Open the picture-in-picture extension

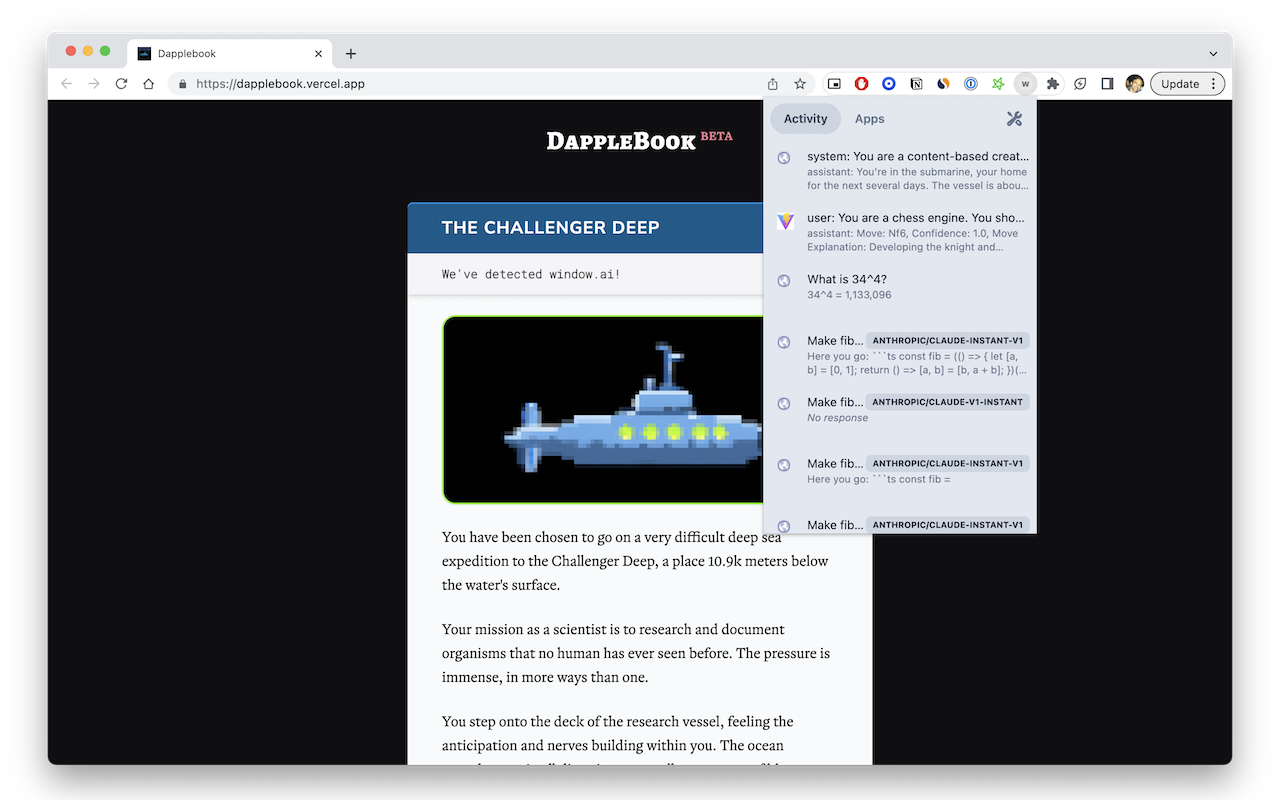[x=834, y=84]
